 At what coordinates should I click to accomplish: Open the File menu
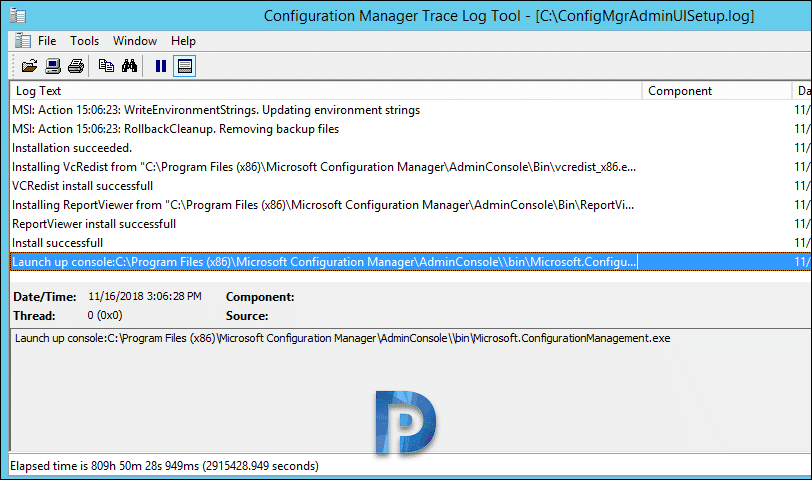coord(47,41)
